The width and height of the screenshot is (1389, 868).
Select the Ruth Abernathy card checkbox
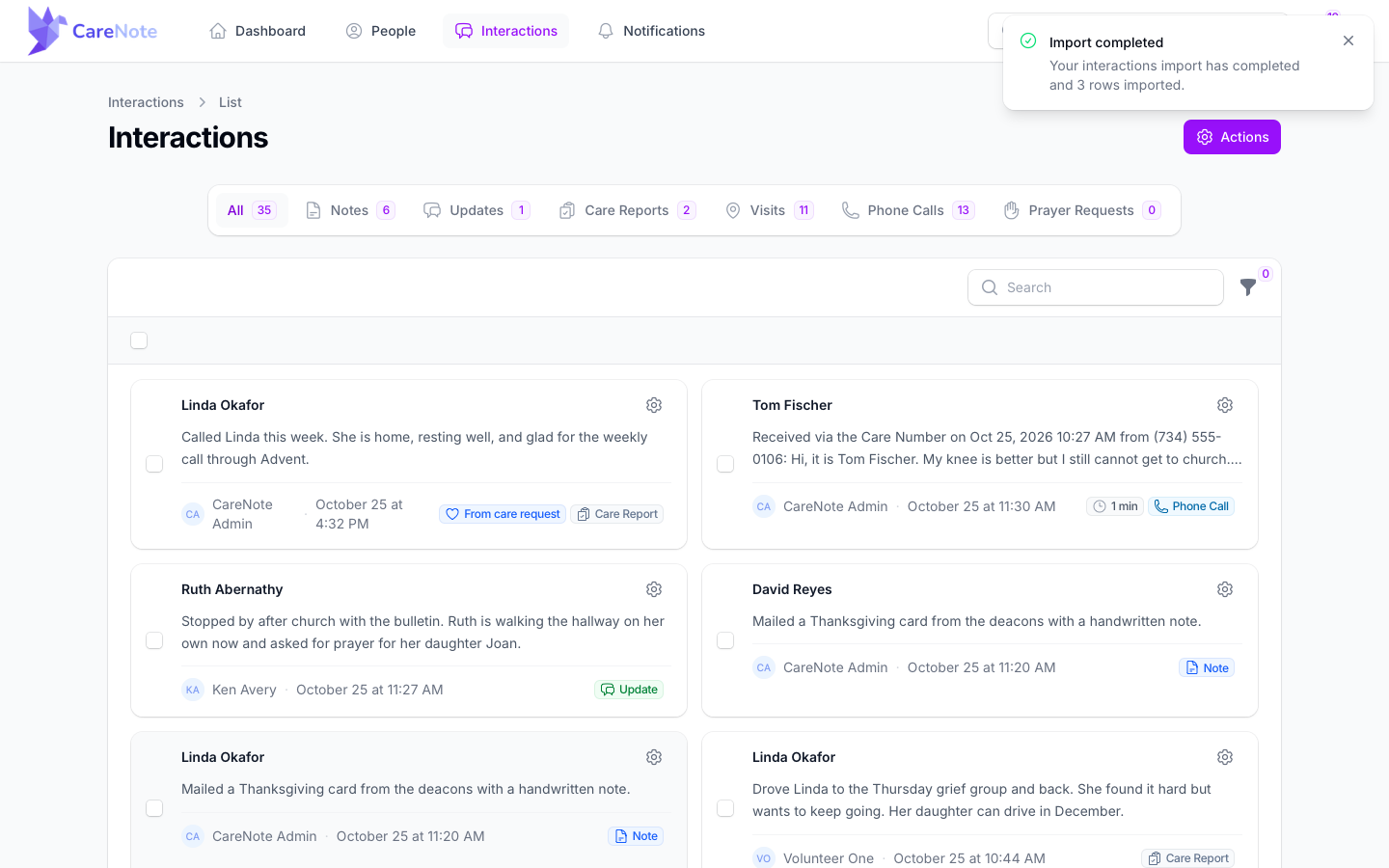click(x=154, y=640)
